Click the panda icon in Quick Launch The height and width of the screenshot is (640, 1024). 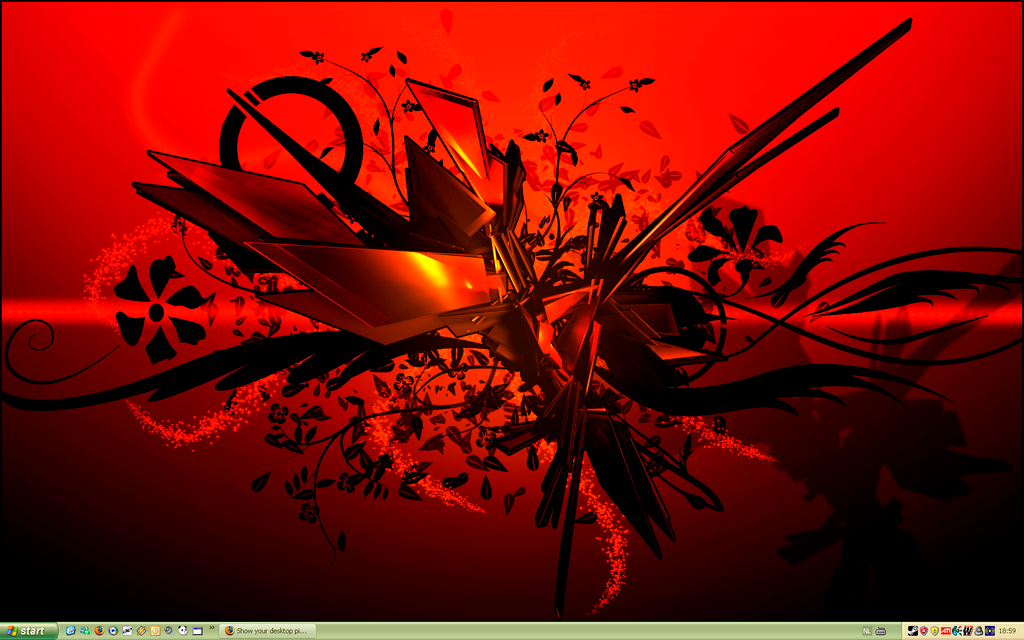click(183, 631)
